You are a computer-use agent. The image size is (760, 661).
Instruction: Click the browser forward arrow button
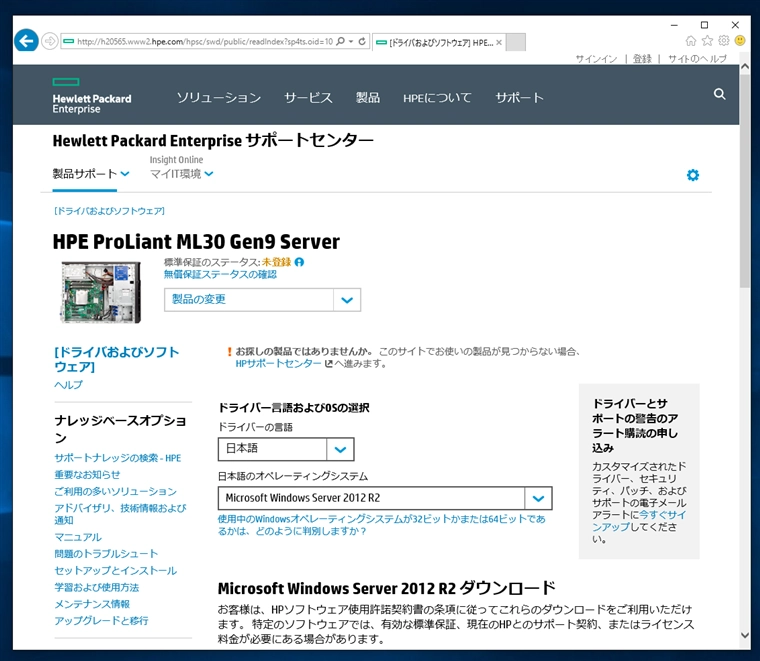49,41
